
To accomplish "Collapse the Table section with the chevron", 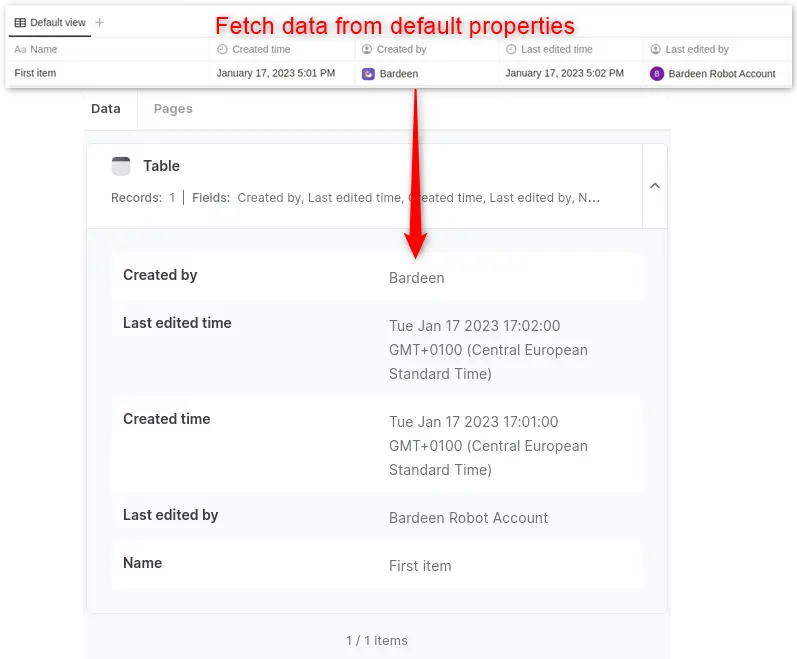I will click(x=655, y=186).
